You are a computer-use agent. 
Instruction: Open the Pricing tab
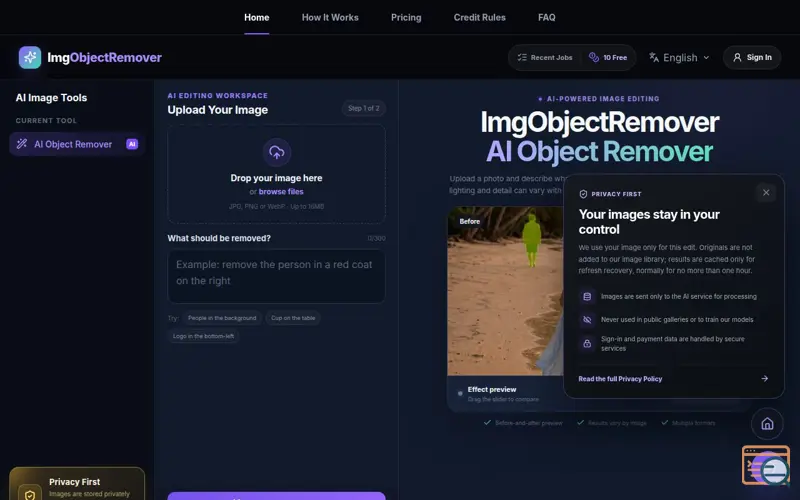coord(406,17)
